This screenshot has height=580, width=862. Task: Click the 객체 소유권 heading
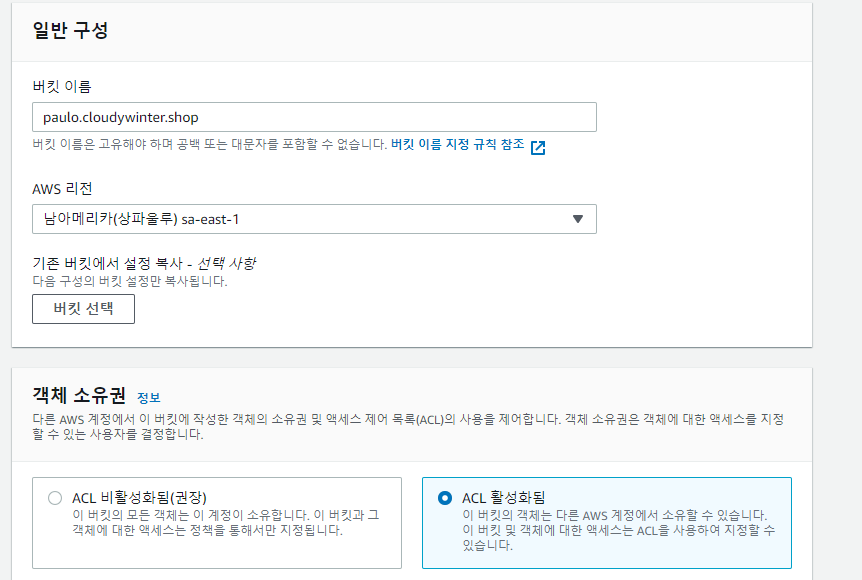click(79, 395)
